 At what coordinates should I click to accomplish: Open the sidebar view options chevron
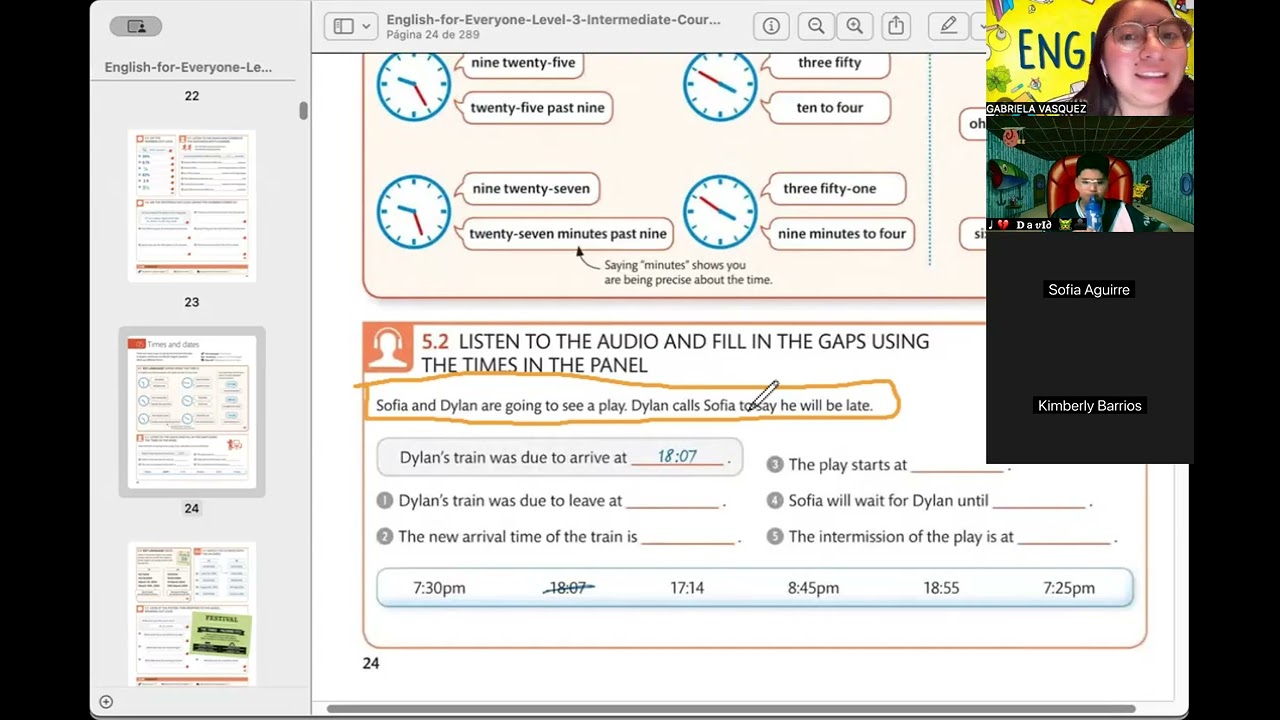(x=367, y=26)
